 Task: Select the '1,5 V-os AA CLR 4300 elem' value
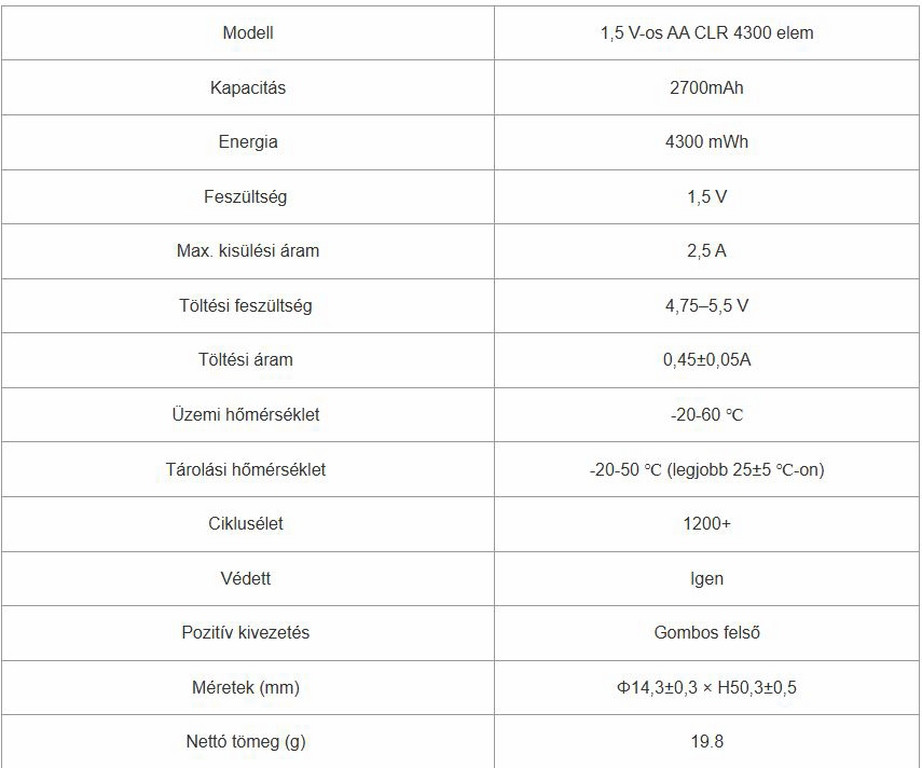coord(706,33)
